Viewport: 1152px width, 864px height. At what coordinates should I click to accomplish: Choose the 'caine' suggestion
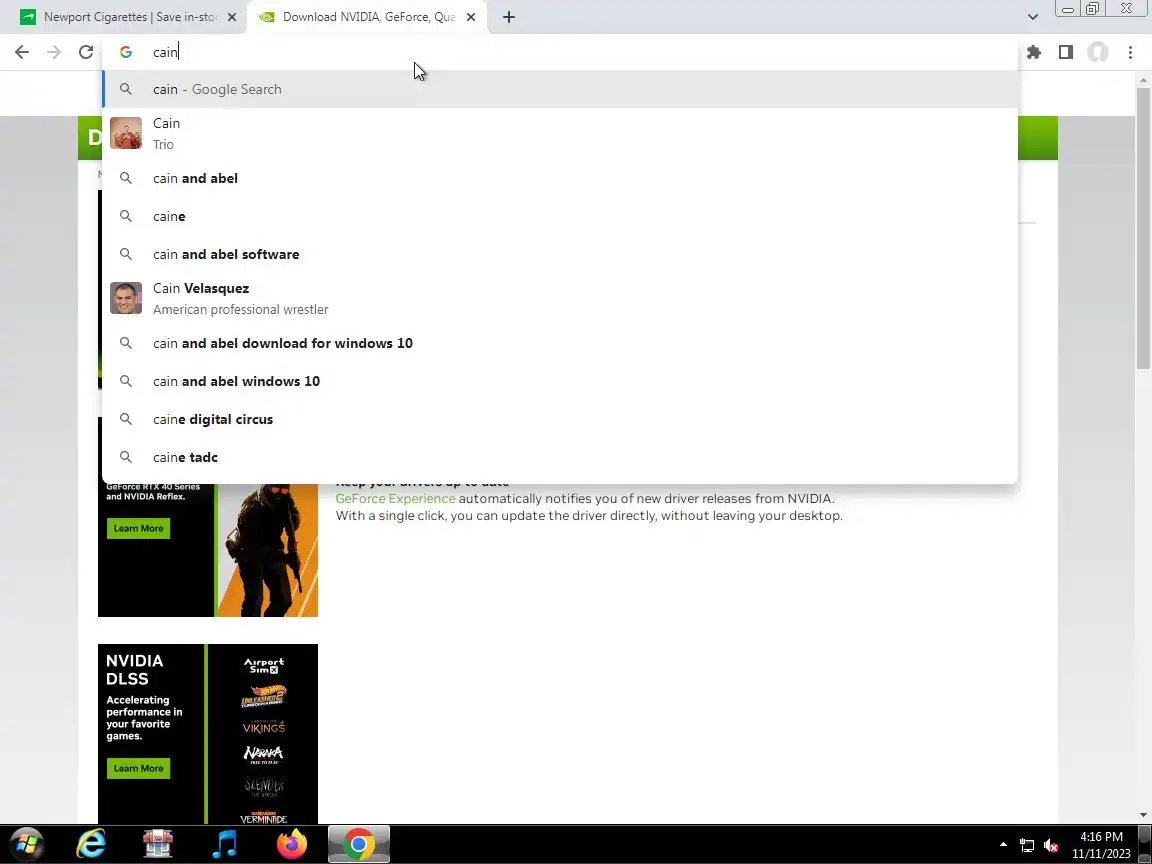pyautogui.click(x=560, y=216)
